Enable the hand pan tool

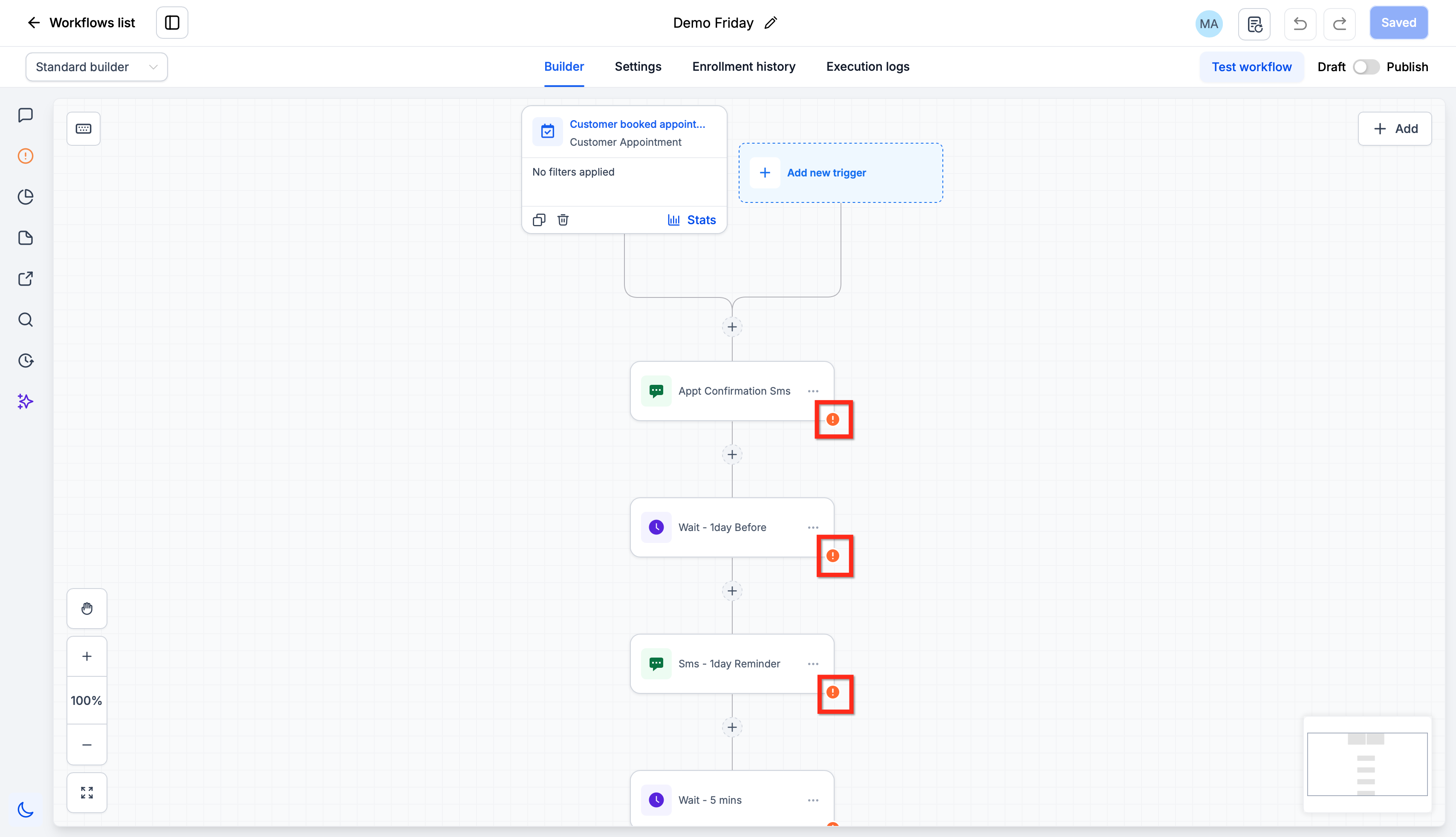(x=87, y=608)
